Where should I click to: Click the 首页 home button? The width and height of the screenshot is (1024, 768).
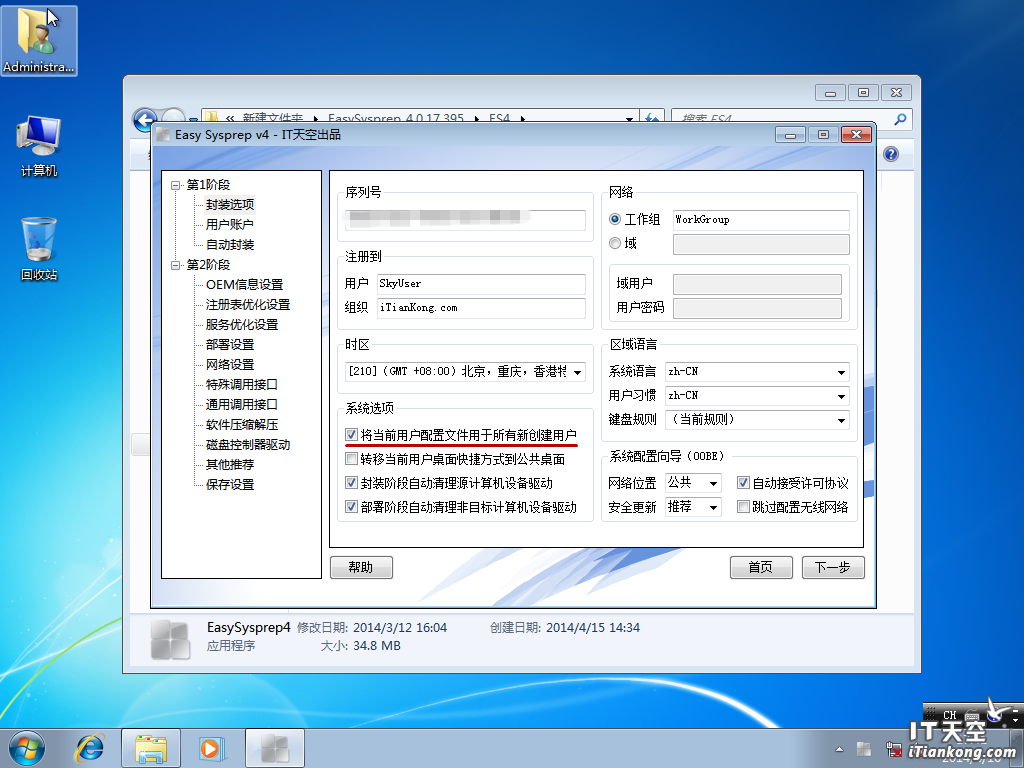click(761, 568)
